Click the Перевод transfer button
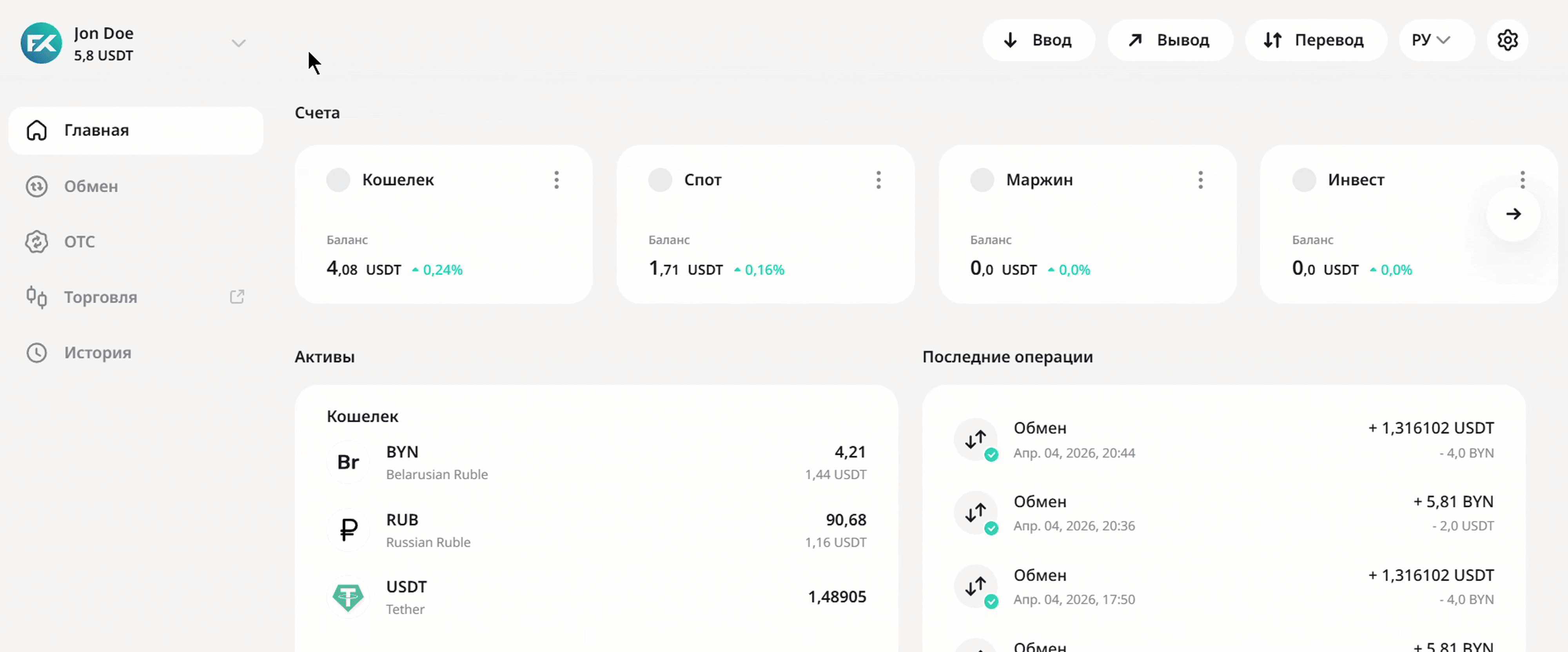Viewport: 1568px width, 652px height. pyautogui.click(x=1315, y=40)
